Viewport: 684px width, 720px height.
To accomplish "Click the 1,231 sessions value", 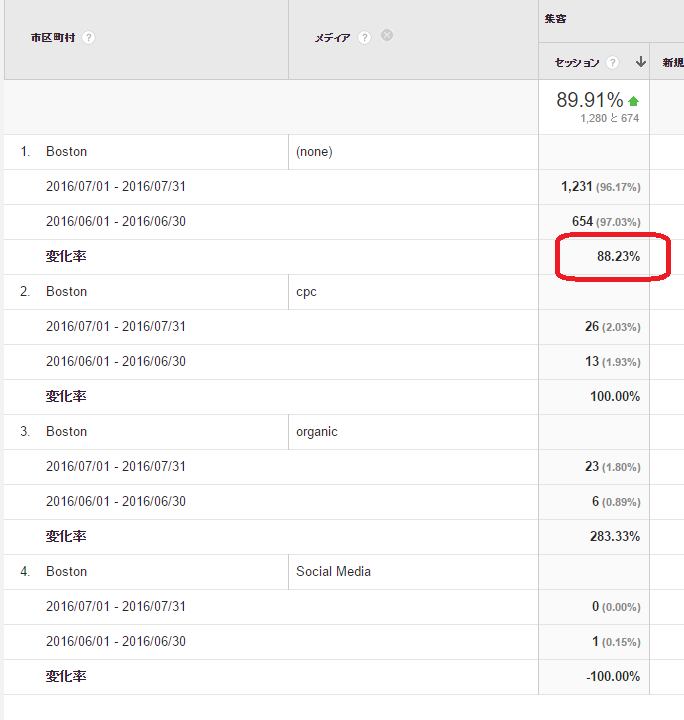I will pyautogui.click(x=577, y=187).
